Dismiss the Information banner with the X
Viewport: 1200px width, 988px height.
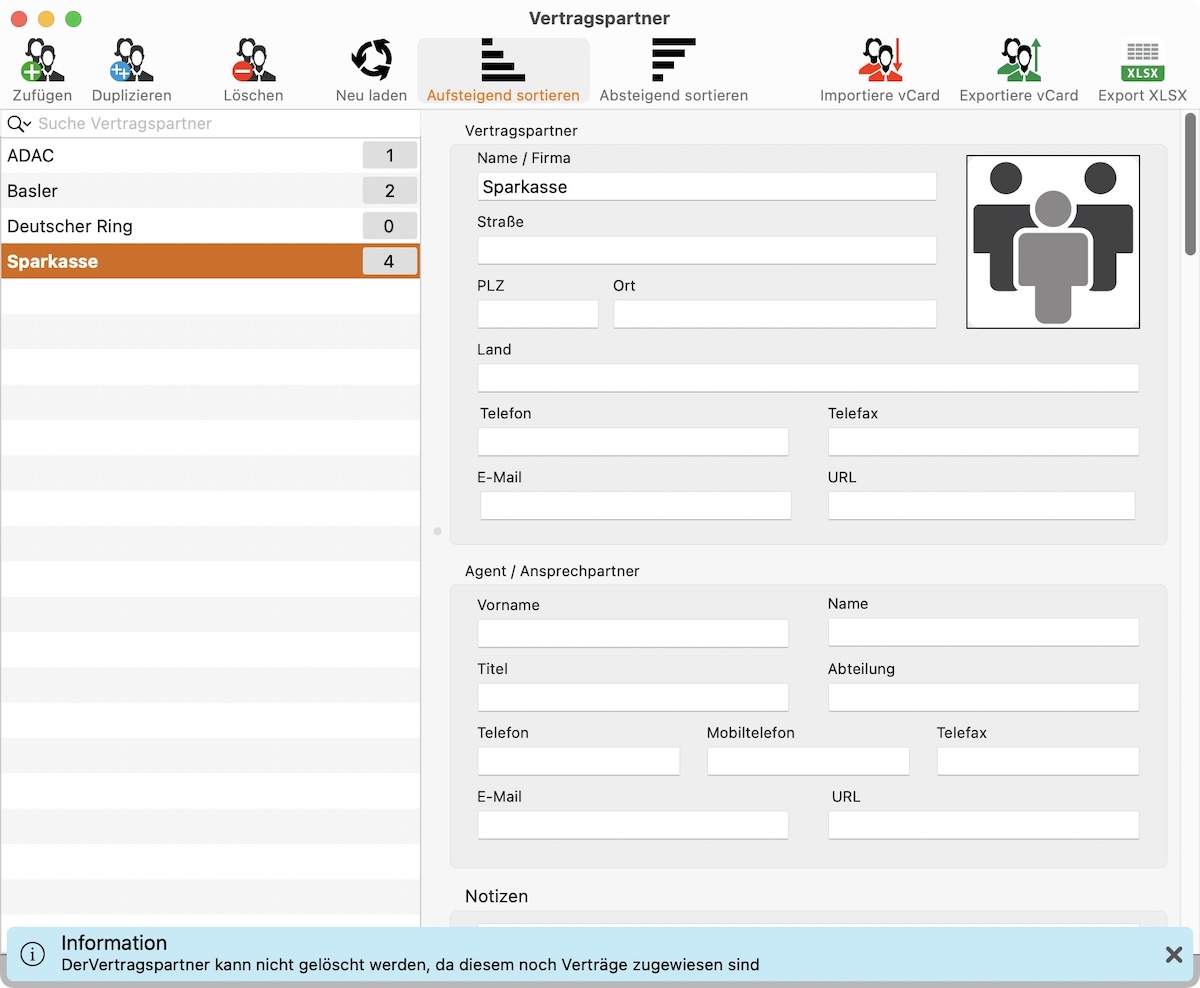pos(1174,955)
